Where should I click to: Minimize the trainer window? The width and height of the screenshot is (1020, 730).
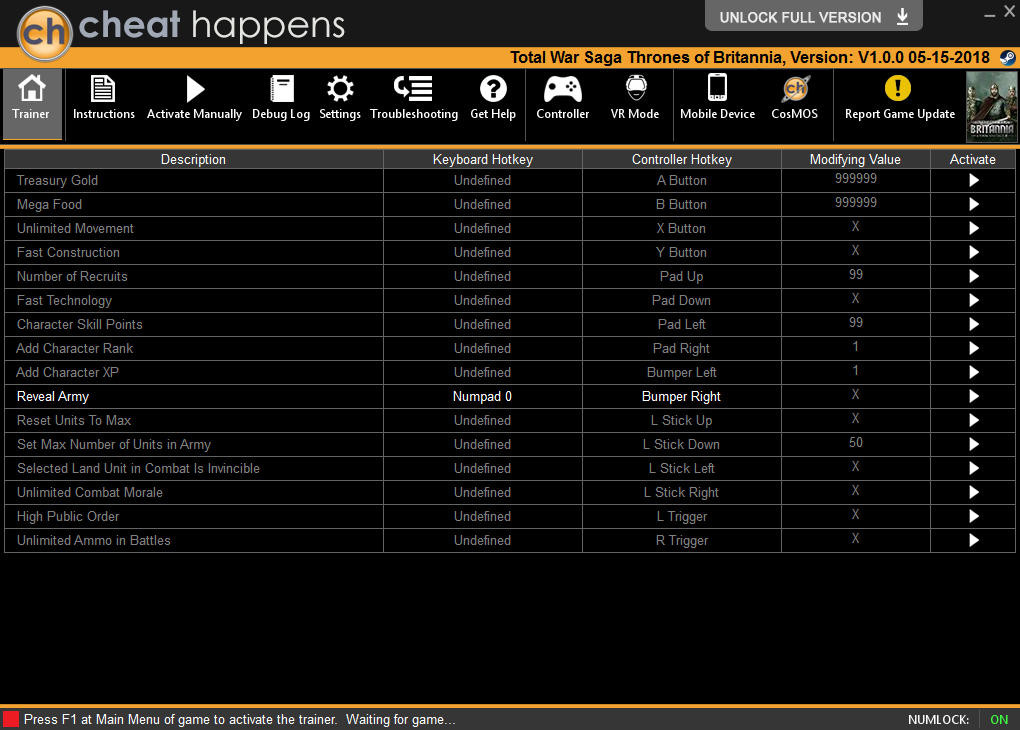pos(989,14)
